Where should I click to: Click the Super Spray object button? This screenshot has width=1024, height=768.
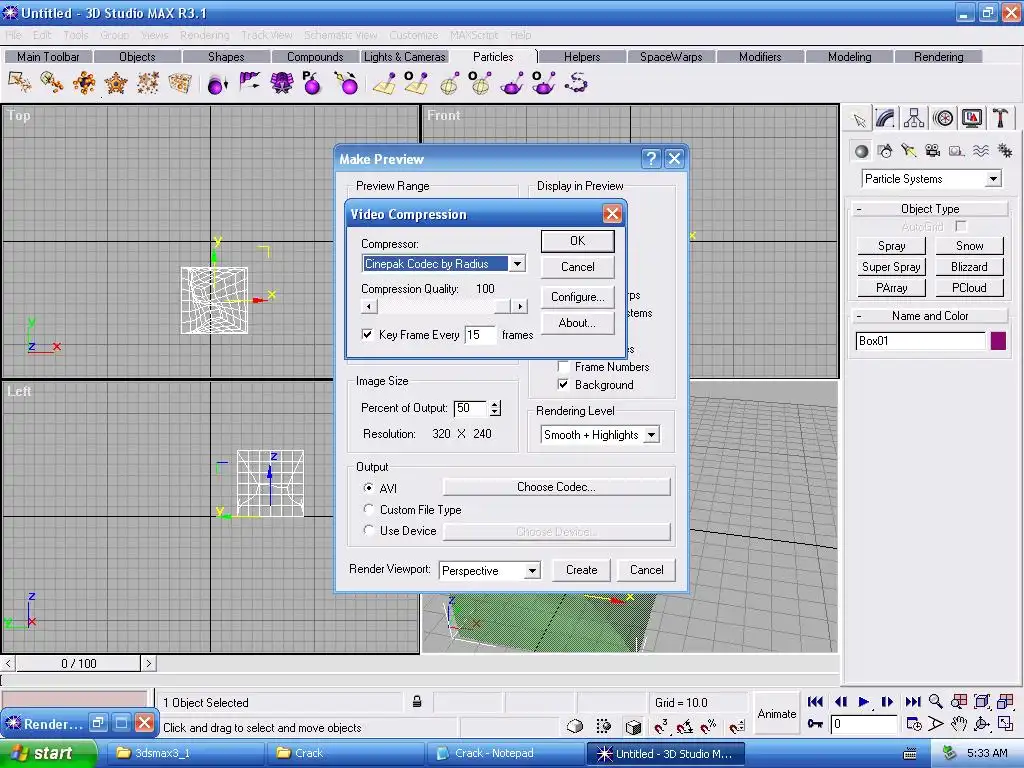click(x=891, y=267)
